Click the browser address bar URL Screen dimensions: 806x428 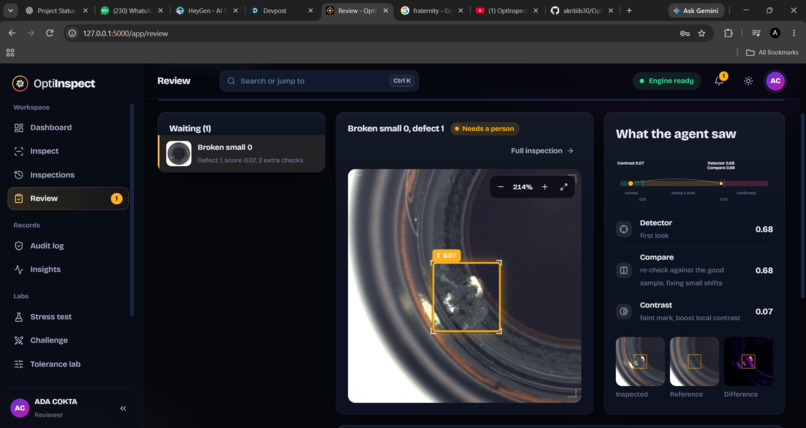point(125,33)
